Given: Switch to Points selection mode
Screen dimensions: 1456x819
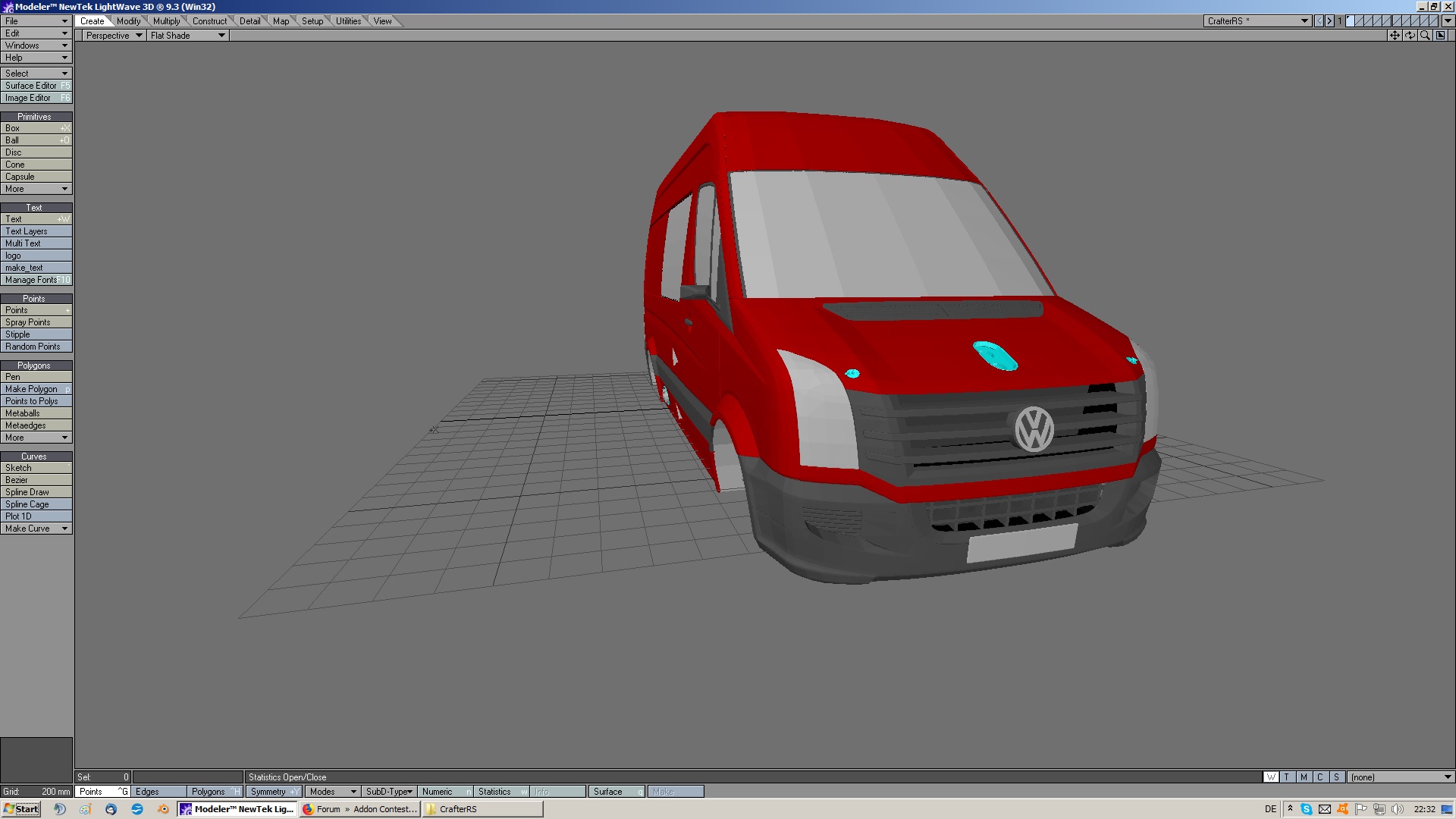Looking at the screenshot, I should point(102,792).
